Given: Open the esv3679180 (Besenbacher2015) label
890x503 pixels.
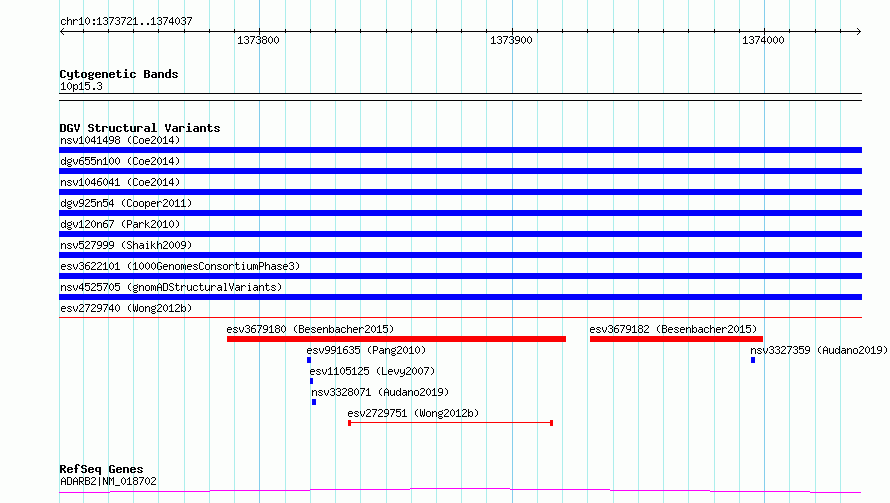Looking at the screenshot, I should [310, 329].
